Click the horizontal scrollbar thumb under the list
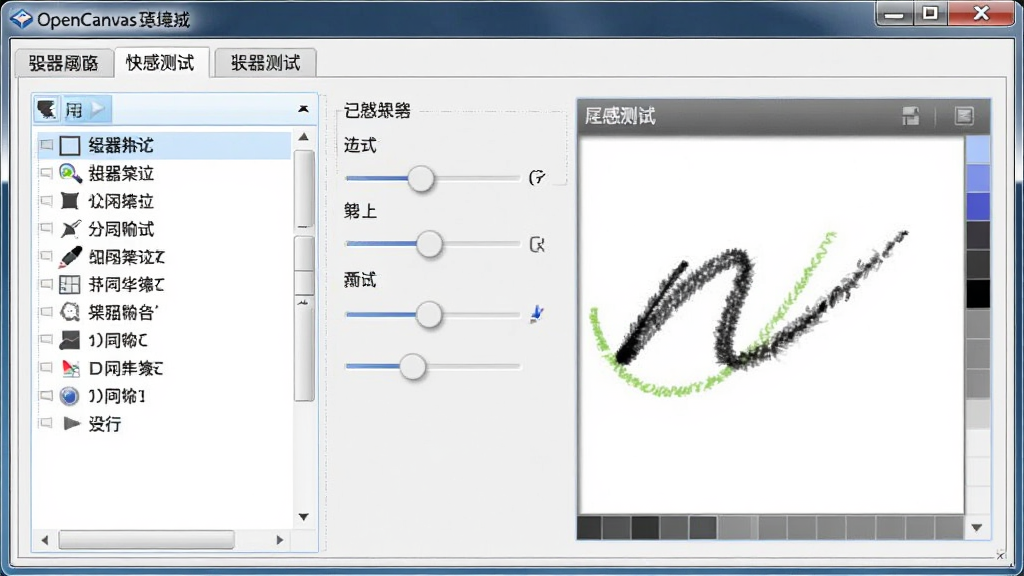This screenshot has width=1024, height=576. (x=146, y=540)
